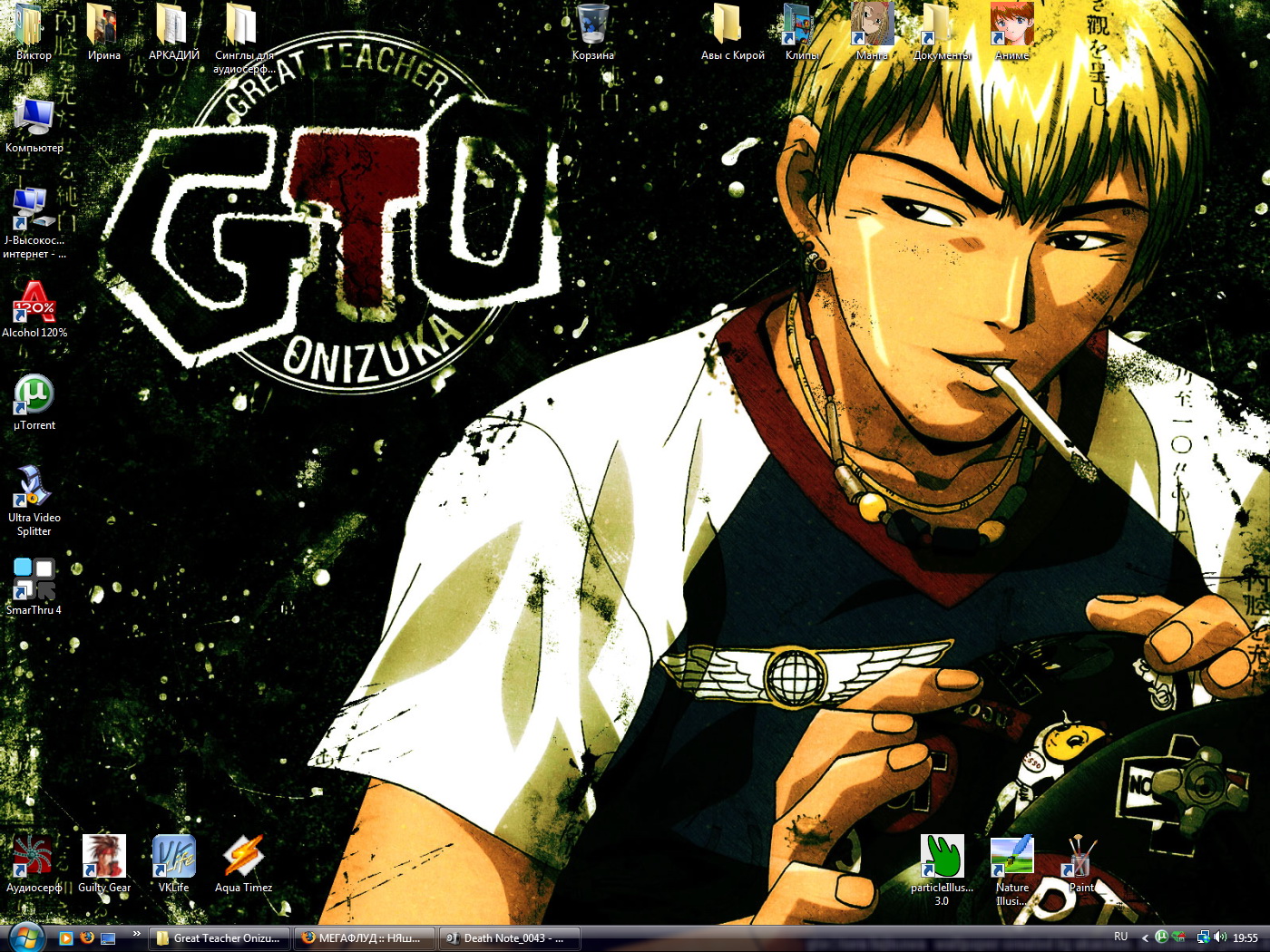Open the Виктор folder on the desktop

[x=33, y=32]
